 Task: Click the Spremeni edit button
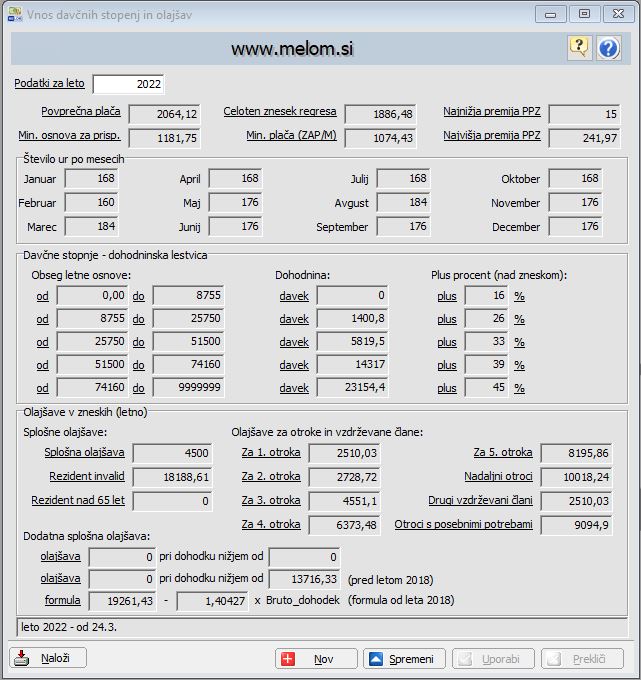click(402, 659)
